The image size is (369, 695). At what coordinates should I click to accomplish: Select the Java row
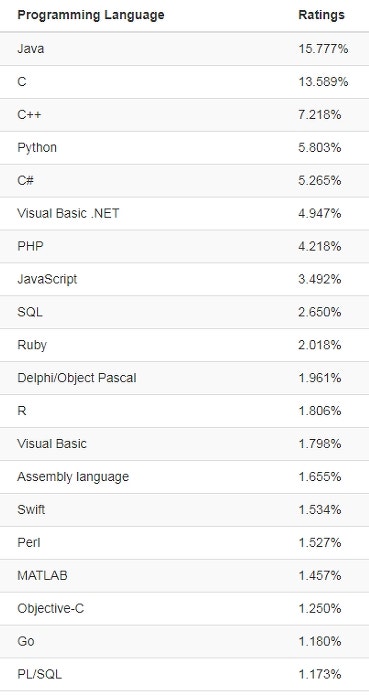click(184, 49)
